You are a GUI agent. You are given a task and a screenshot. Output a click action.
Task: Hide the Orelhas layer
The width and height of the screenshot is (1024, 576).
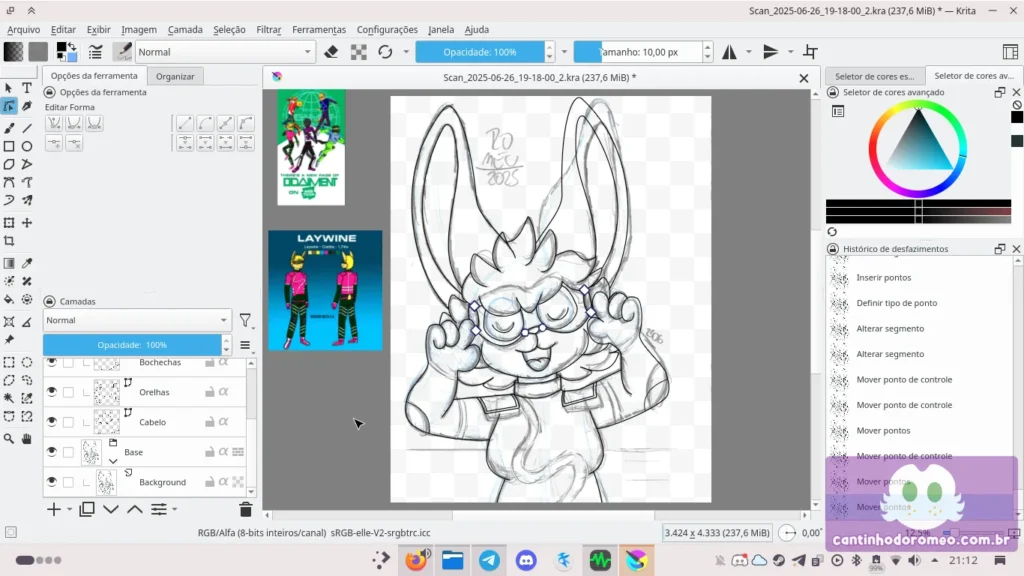point(52,392)
